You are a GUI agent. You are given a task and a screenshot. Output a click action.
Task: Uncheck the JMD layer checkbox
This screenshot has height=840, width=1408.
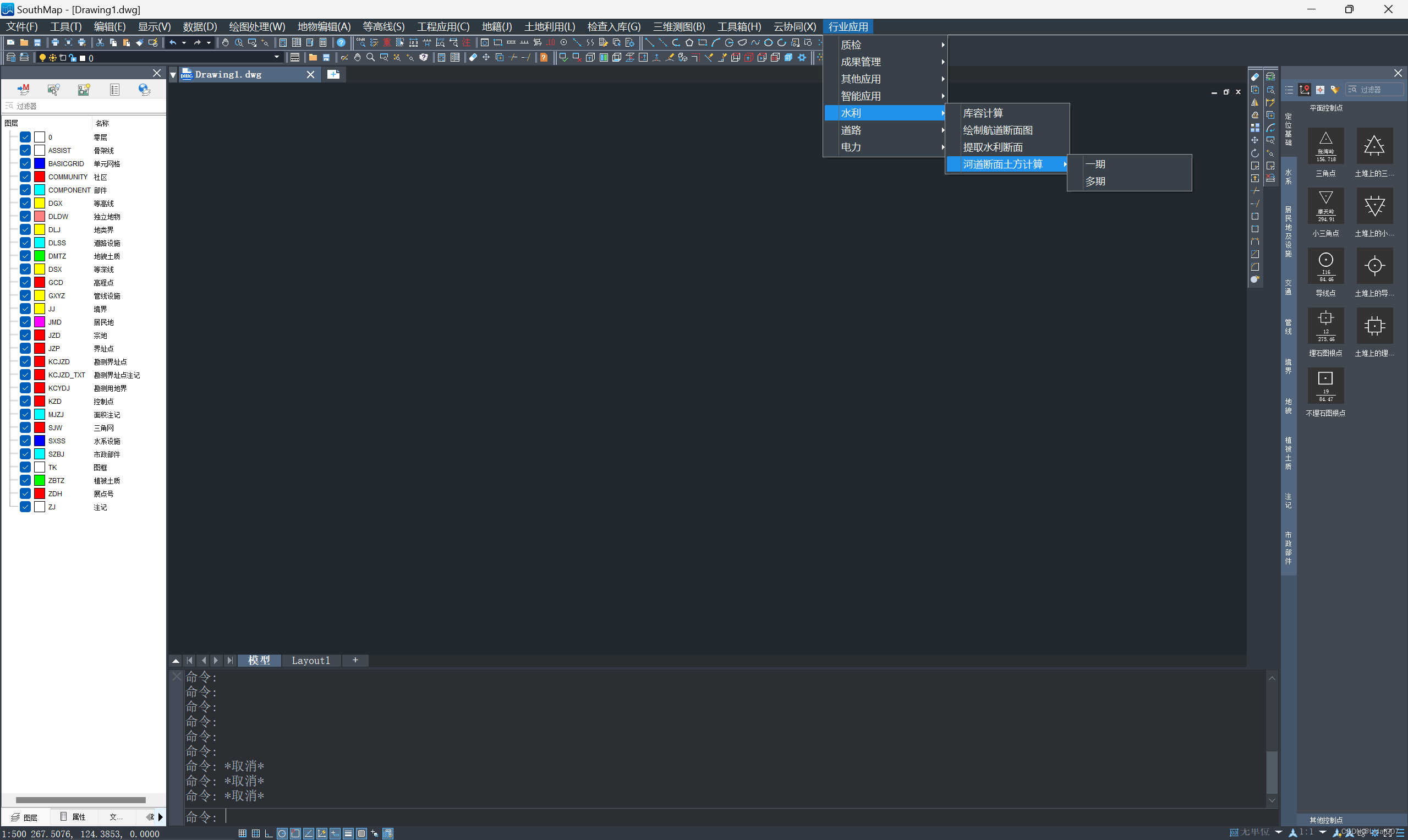tap(25, 322)
